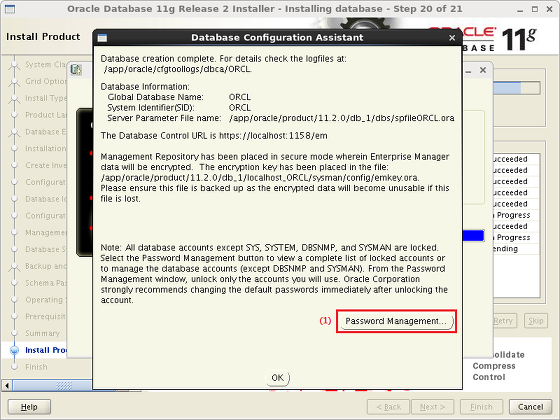Open Password Management in Database Configuration Assistant

tap(396, 321)
